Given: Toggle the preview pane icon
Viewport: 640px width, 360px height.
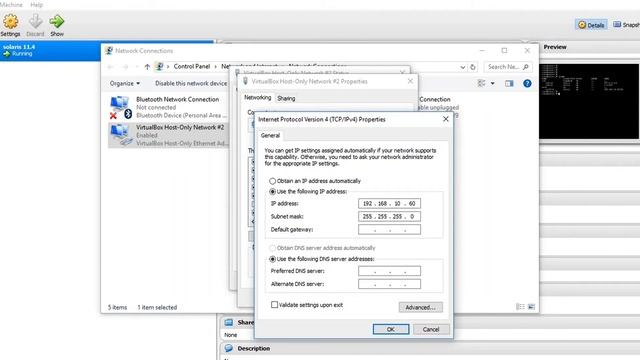Looking at the screenshot, I should coord(509,83).
